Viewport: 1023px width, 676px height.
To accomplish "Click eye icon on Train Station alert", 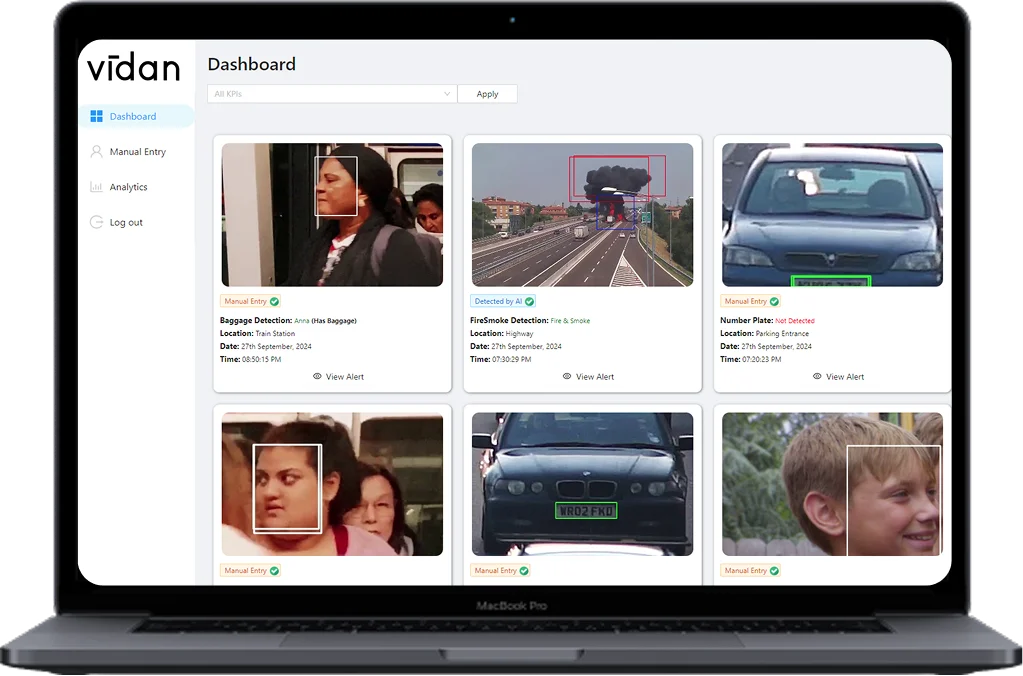I will coord(317,377).
